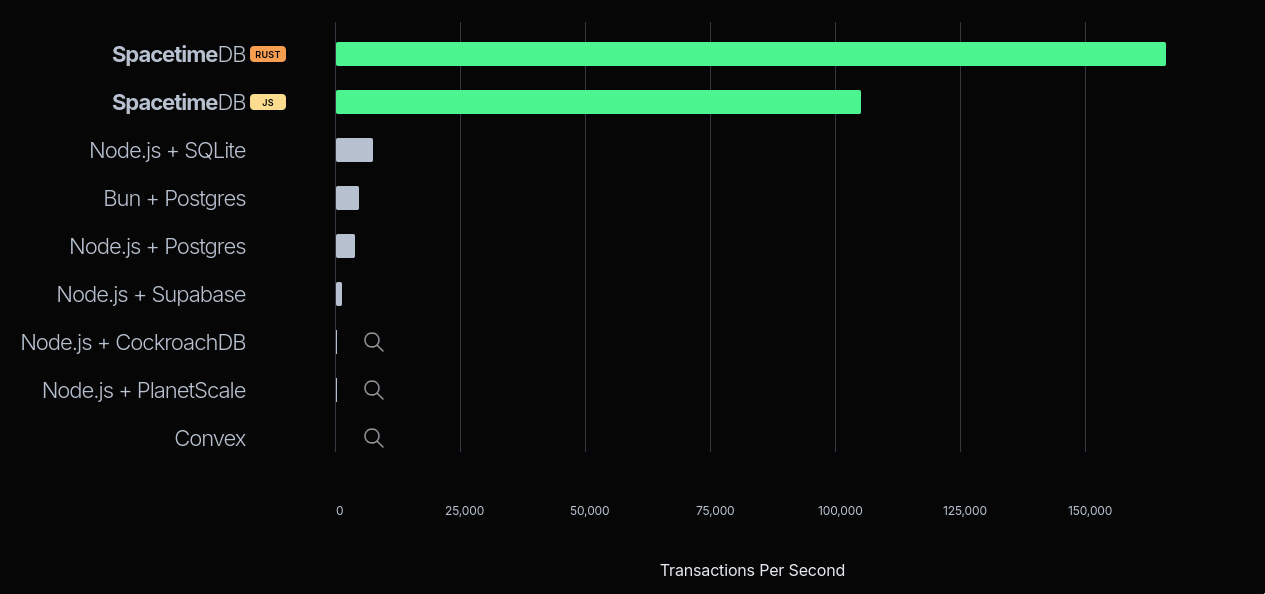This screenshot has height=594, width=1265.
Task: Click the magnifier icon beside PlanetScale
Action: (374, 390)
